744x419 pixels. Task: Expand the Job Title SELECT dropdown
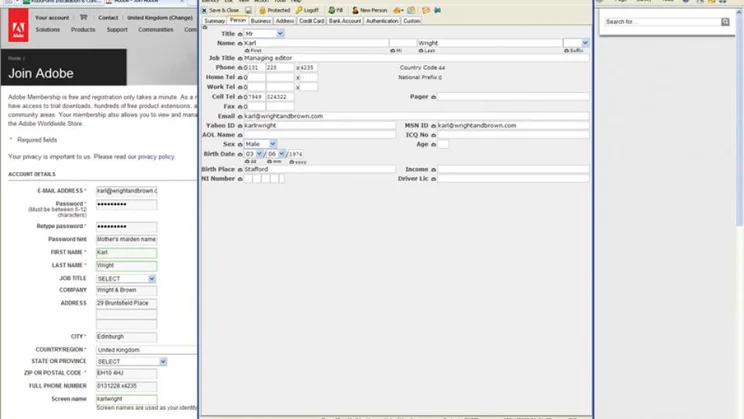point(152,279)
